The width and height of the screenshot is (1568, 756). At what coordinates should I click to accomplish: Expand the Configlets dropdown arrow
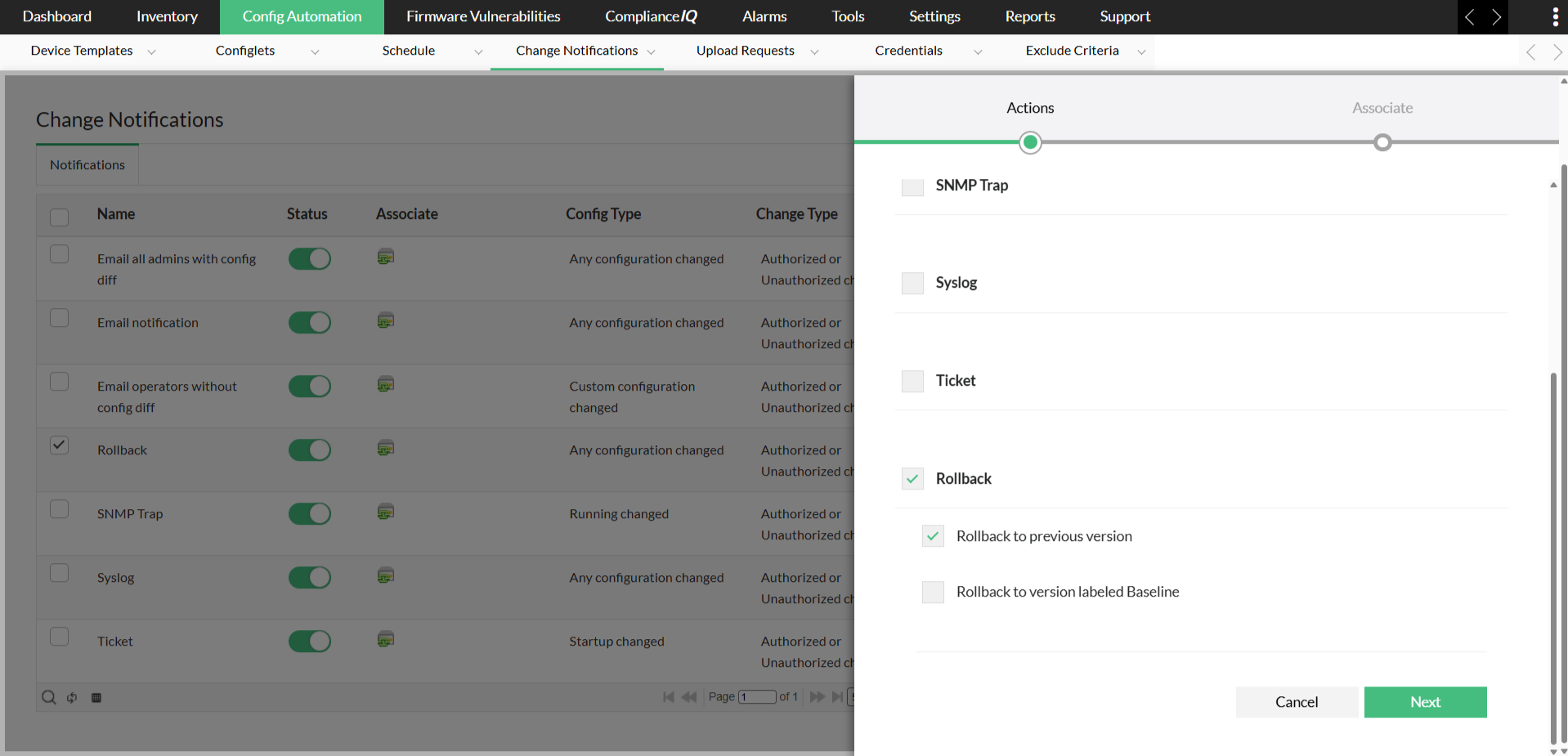[315, 51]
